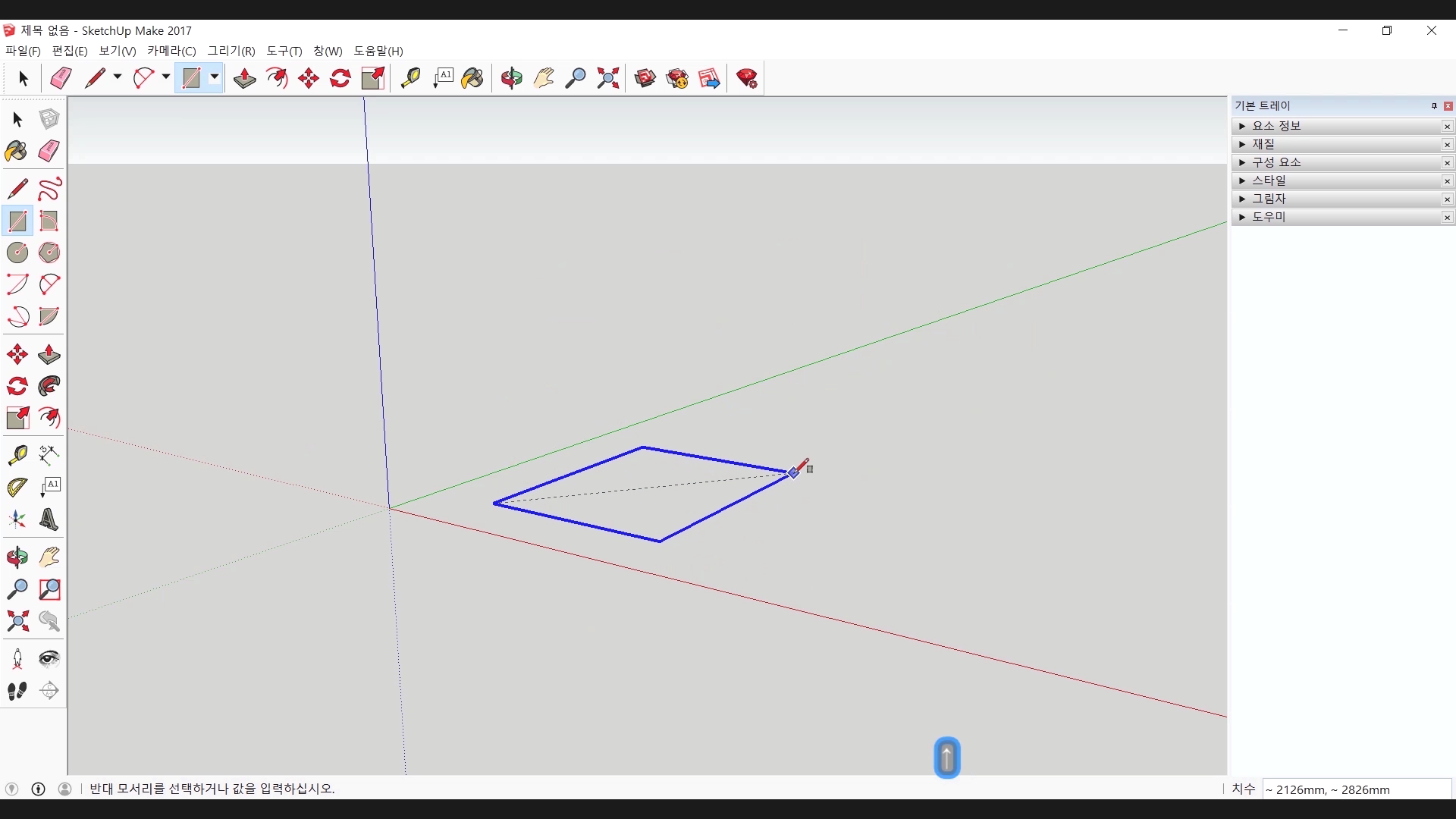Close the 재질 panel section
Viewport: 1456px width, 819px height.
pos(1447,145)
